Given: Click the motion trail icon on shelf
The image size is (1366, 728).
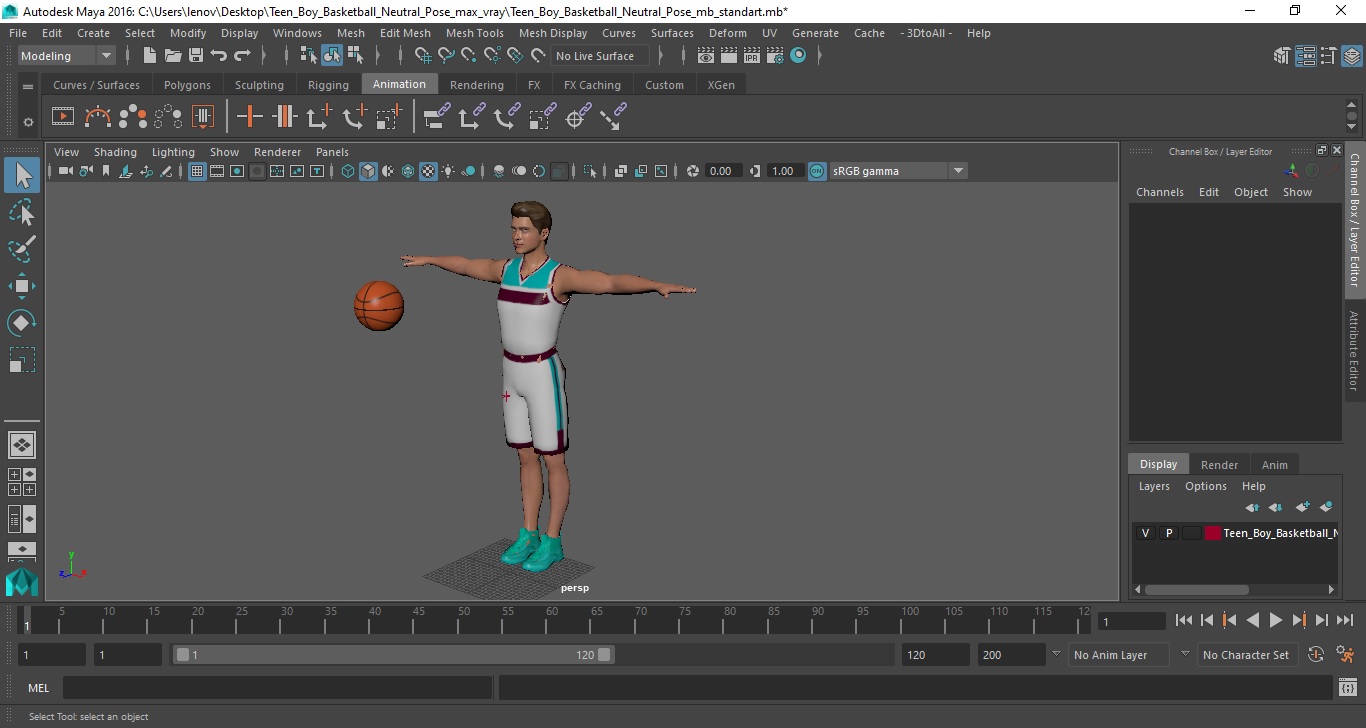Looking at the screenshot, I should 98,117.
